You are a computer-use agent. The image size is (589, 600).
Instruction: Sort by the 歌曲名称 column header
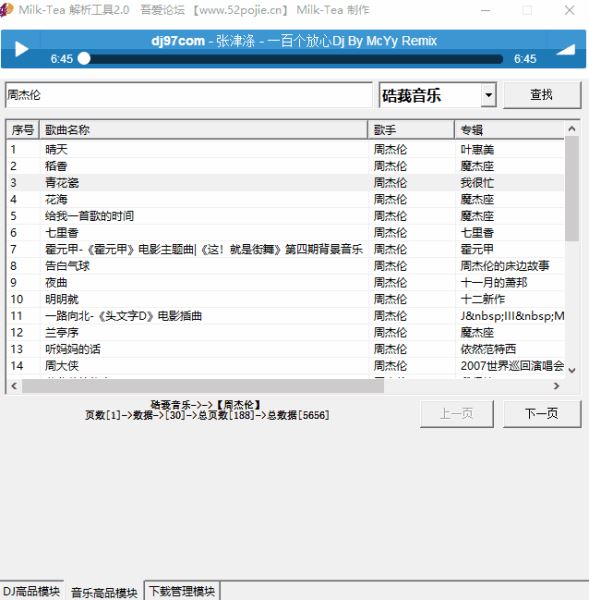click(203, 130)
